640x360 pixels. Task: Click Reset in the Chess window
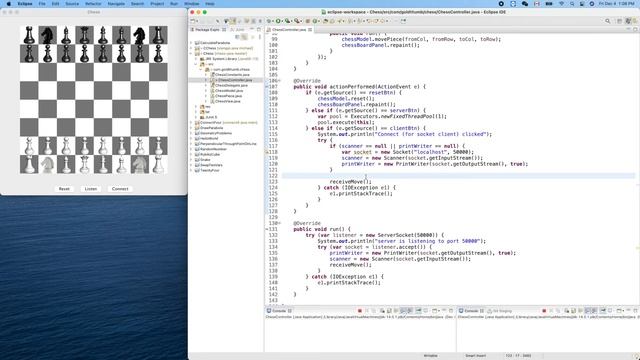point(64,189)
